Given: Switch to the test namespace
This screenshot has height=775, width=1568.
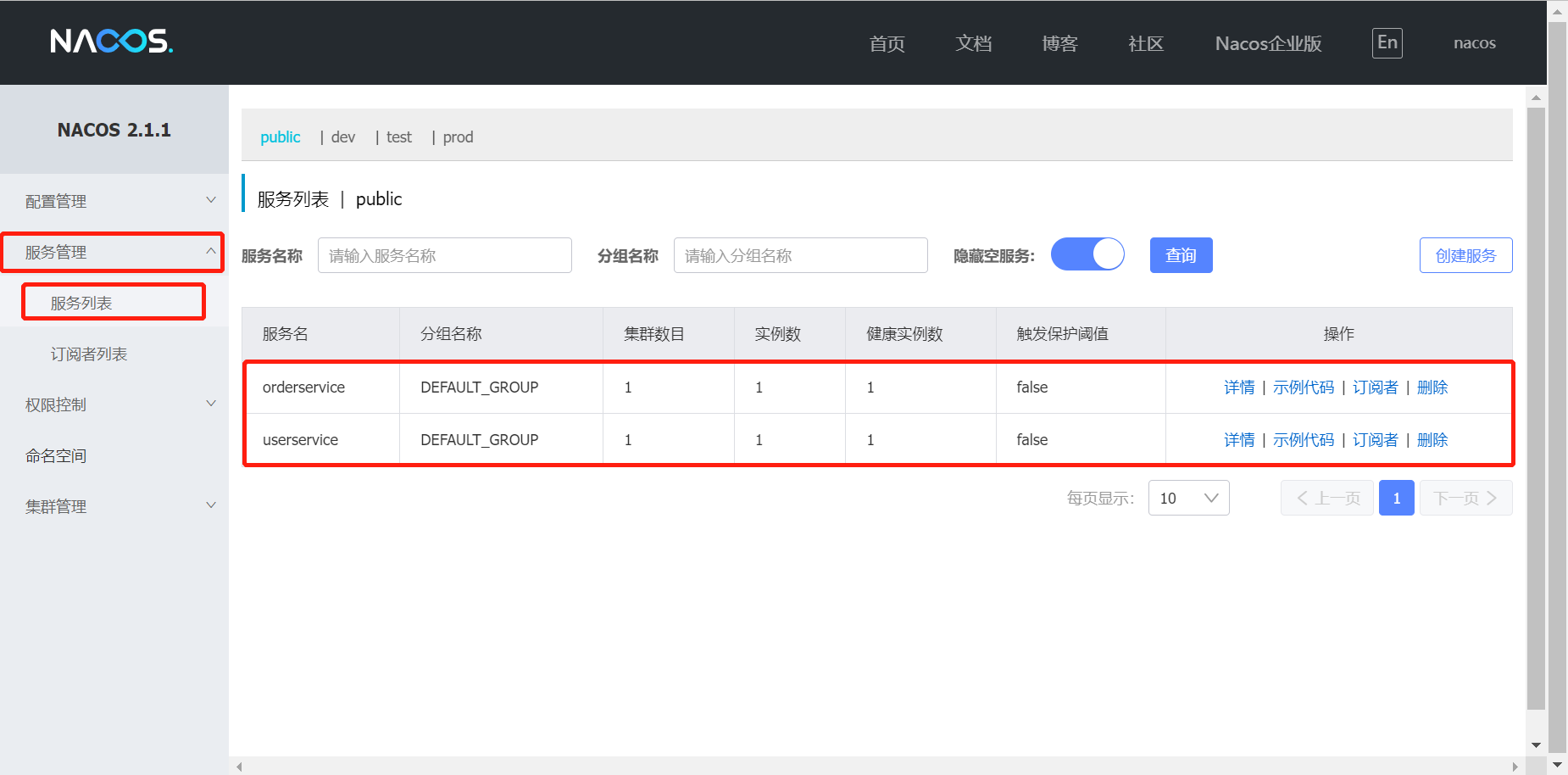Looking at the screenshot, I should [x=399, y=137].
